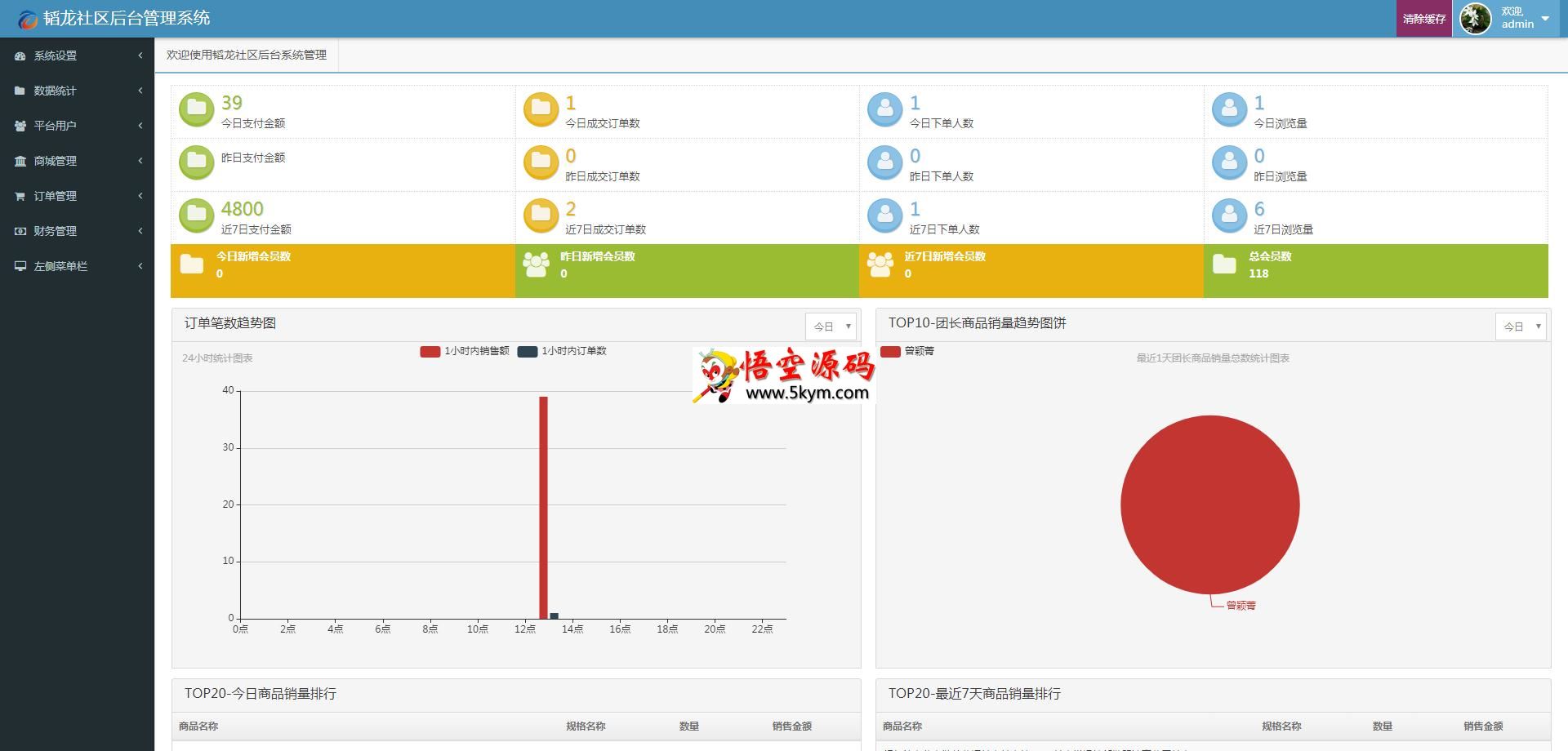Image resolution: width=1568 pixels, height=751 pixels.
Task: Click green folder icon for 近7日支付金额
Action: point(196,216)
